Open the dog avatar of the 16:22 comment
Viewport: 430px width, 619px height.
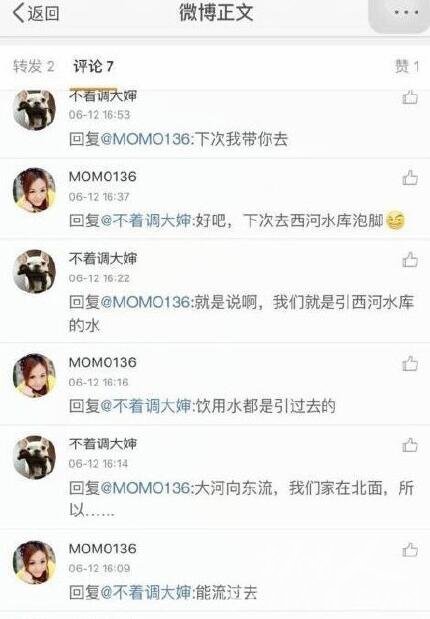click(34, 271)
